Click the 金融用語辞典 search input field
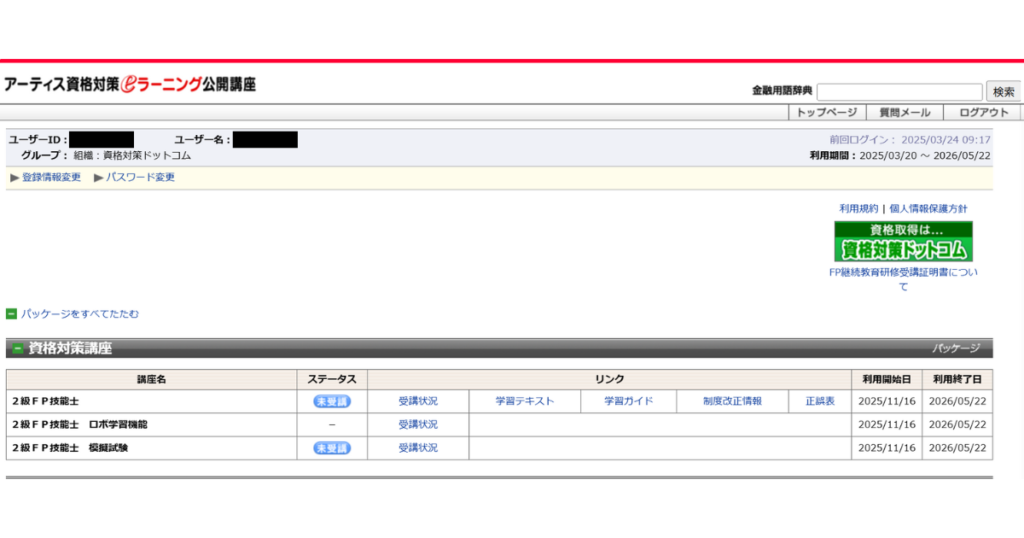Screen dimensions: 1024x538 pyautogui.click(x=899, y=91)
